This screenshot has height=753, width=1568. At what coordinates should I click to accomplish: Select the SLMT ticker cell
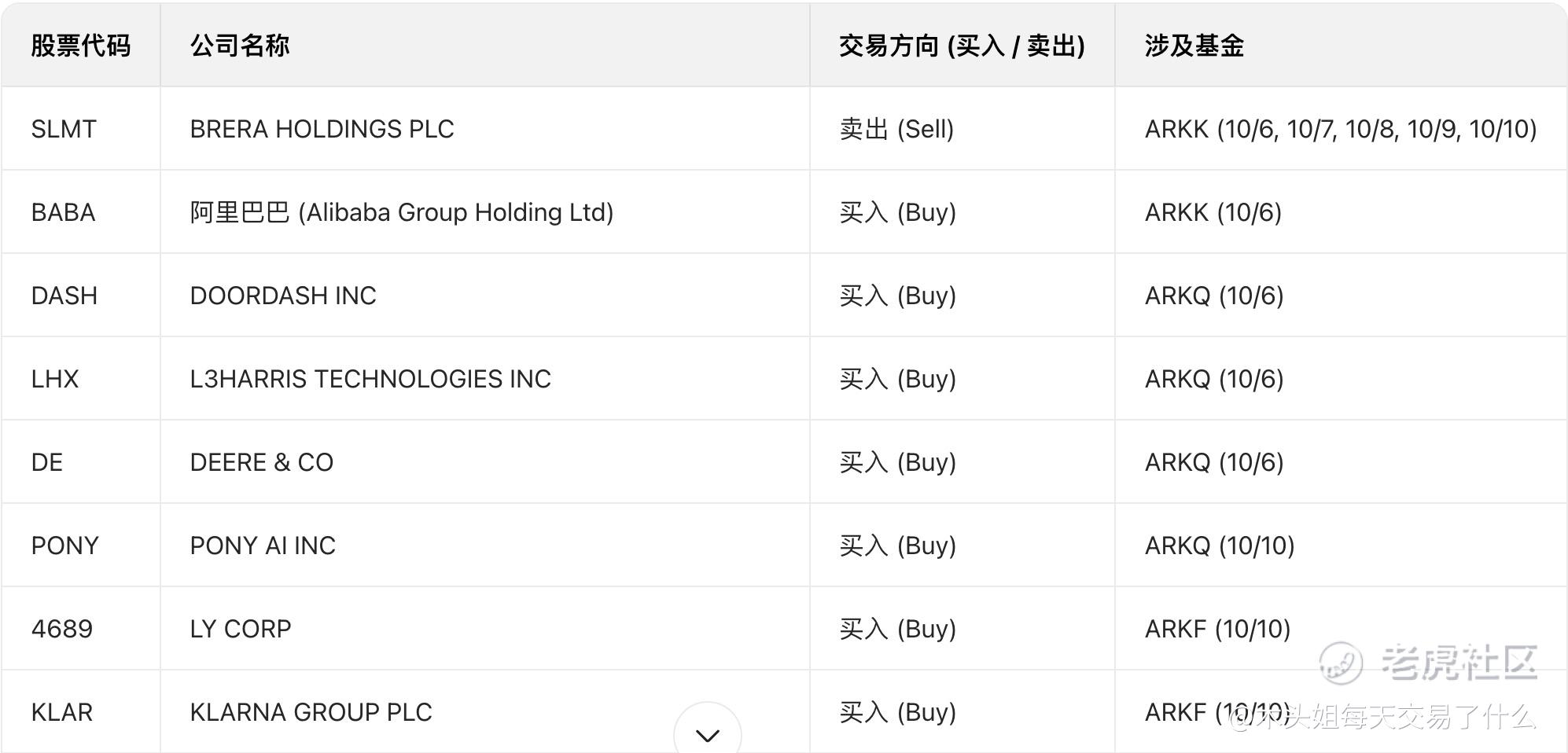pos(64,129)
